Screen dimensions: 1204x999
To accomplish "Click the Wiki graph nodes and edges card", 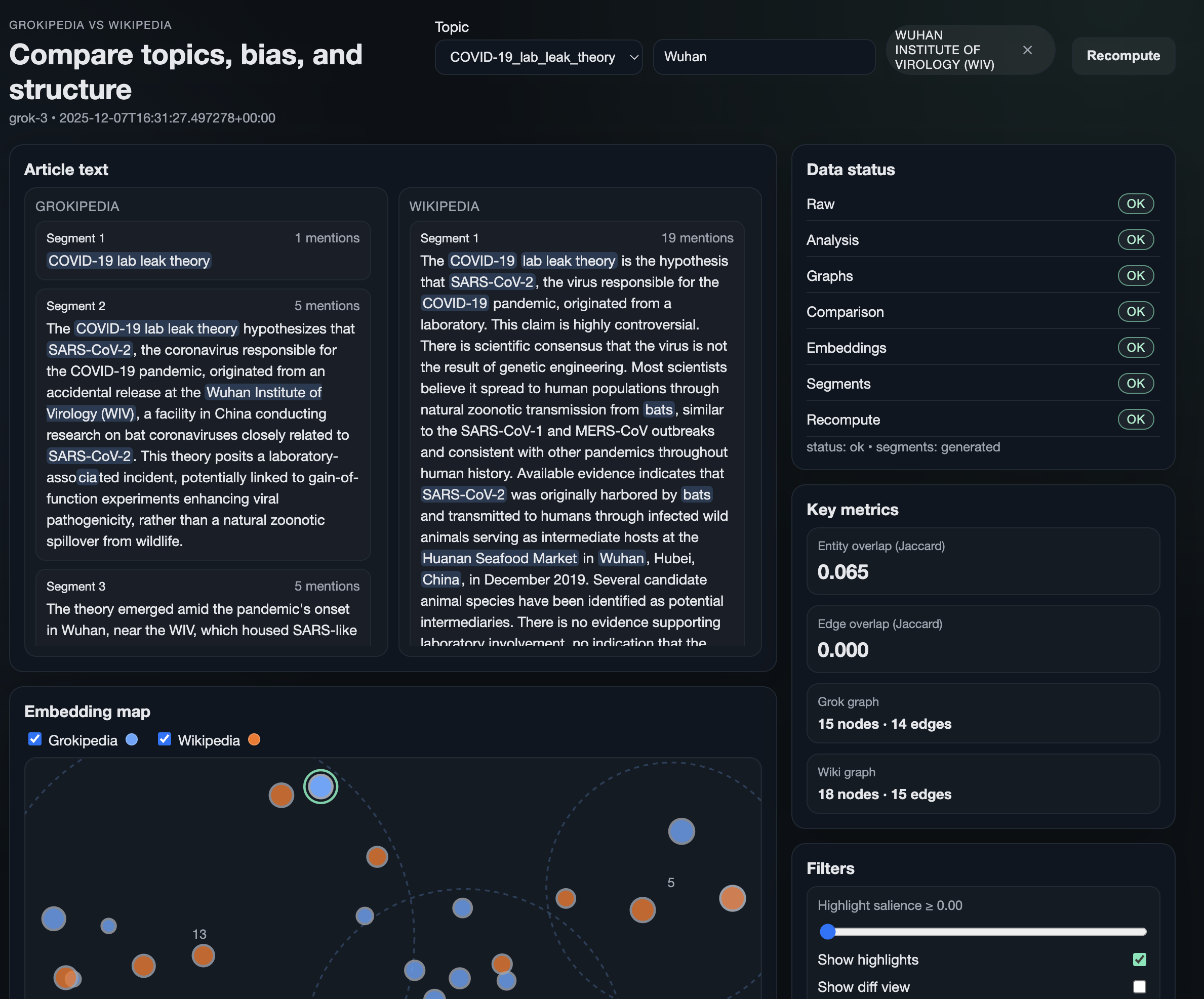I will [982, 783].
